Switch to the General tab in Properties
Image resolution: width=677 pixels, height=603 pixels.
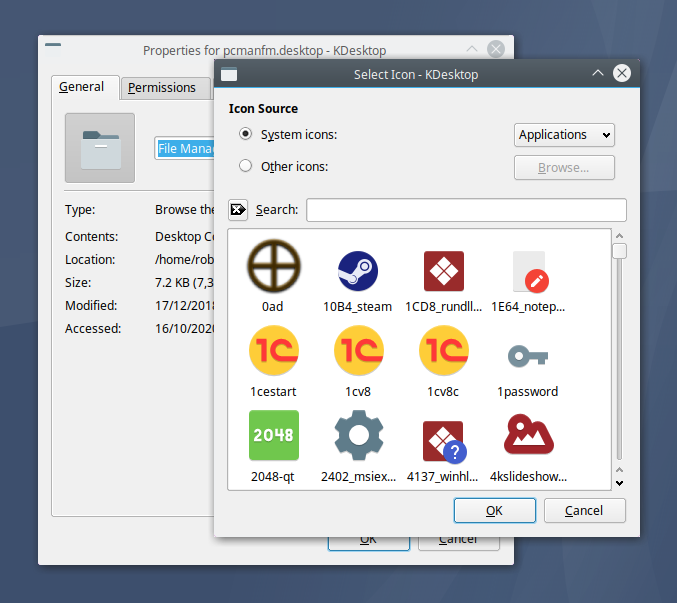coord(85,87)
